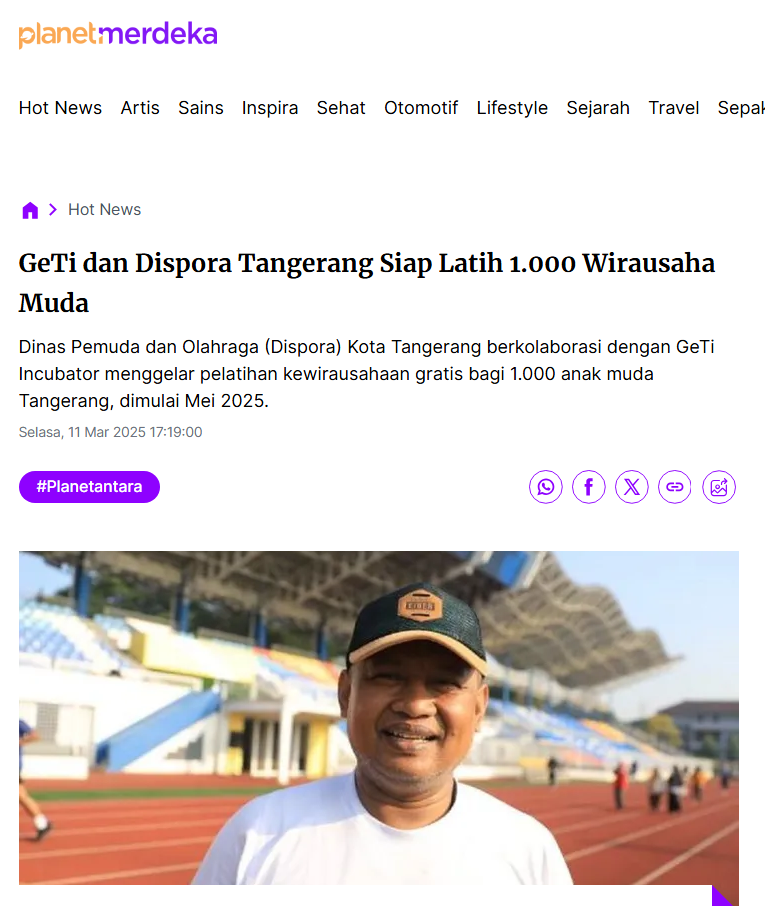Share article on X icon
Image resolution: width=765 pixels, height=906 pixels.
[x=632, y=487]
